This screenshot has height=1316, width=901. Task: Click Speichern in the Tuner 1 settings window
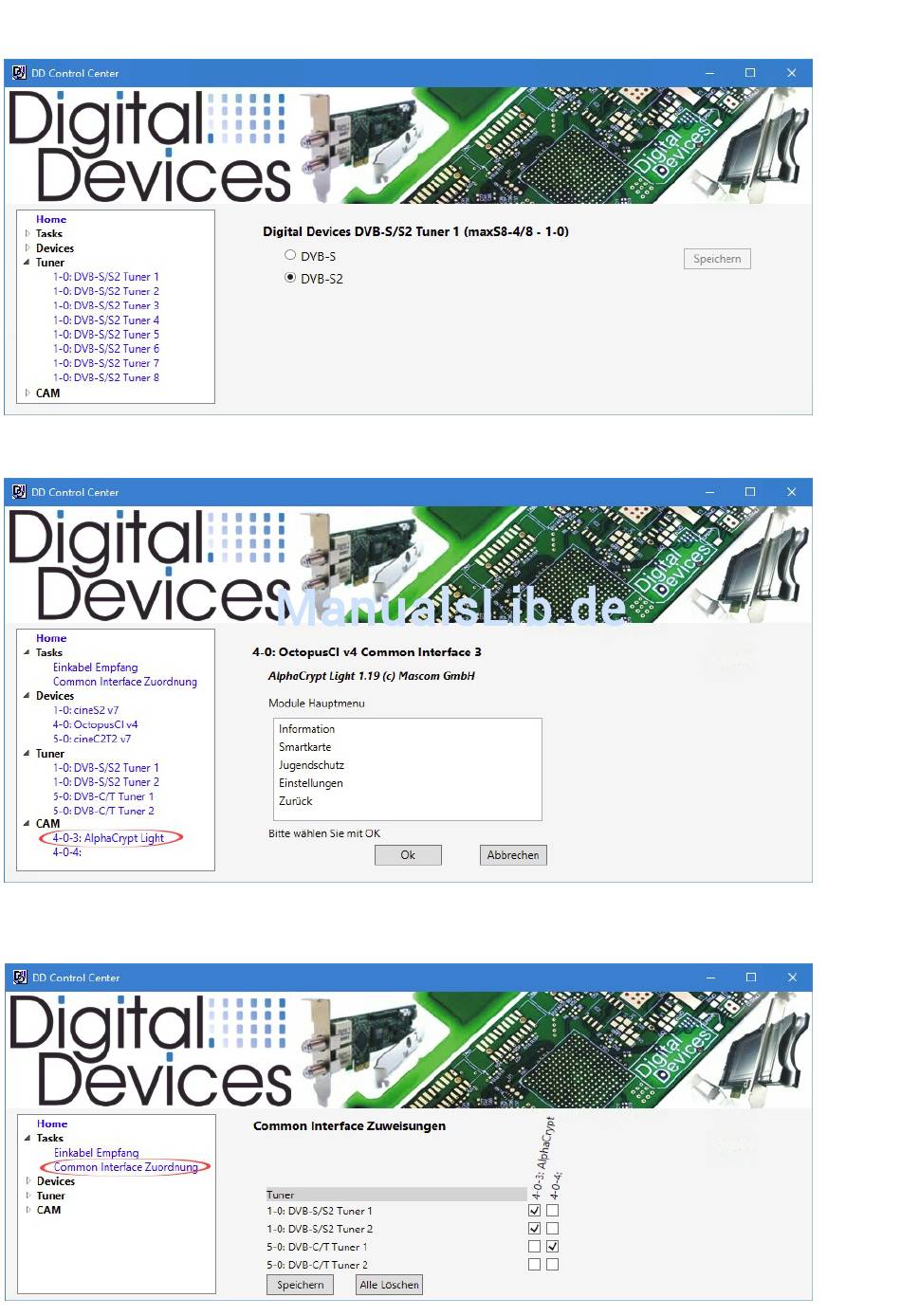(x=717, y=259)
